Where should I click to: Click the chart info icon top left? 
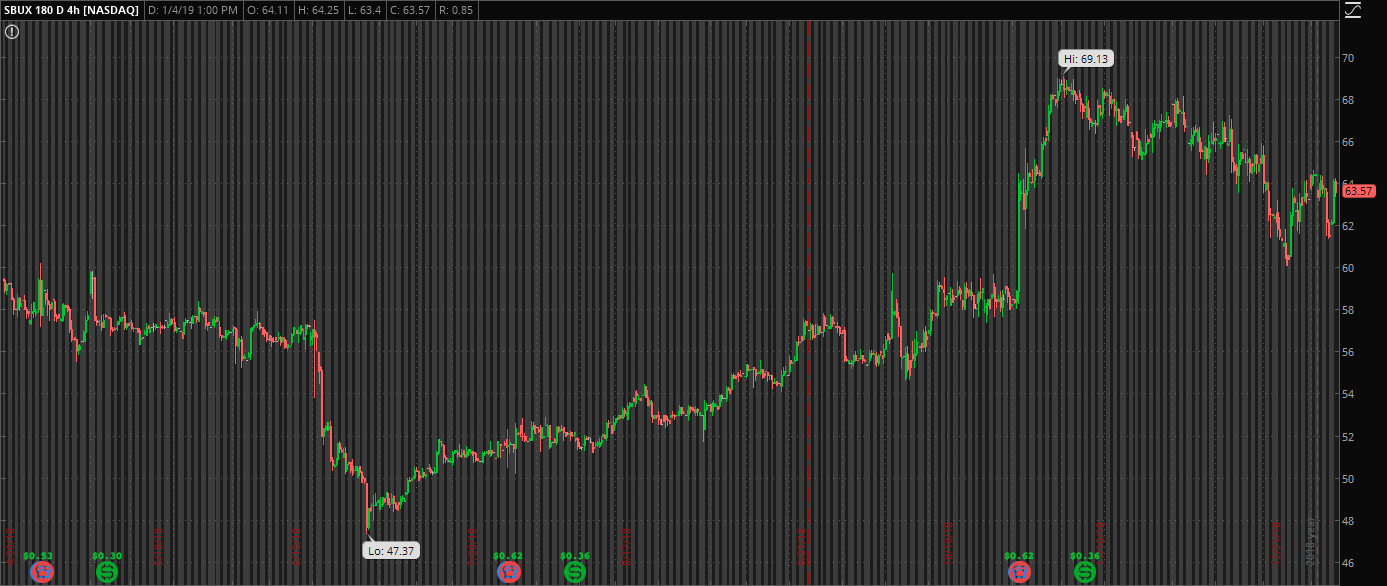click(11, 31)
